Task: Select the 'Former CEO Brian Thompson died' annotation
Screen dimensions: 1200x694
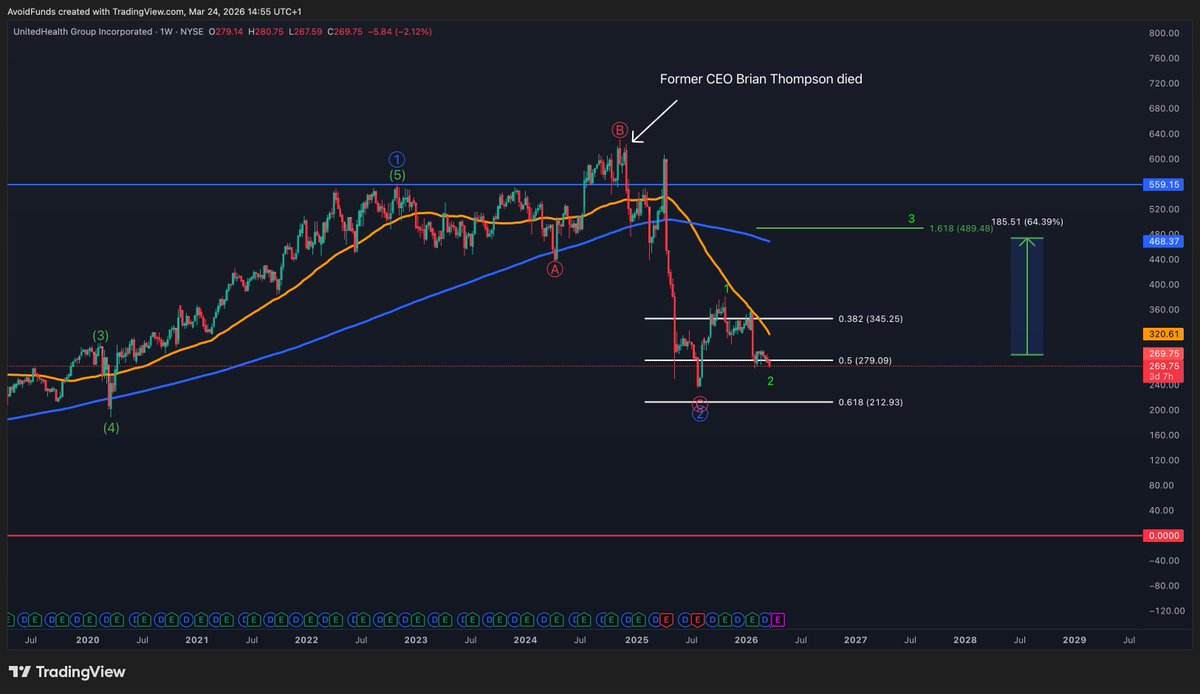Action: click(760, 79)
